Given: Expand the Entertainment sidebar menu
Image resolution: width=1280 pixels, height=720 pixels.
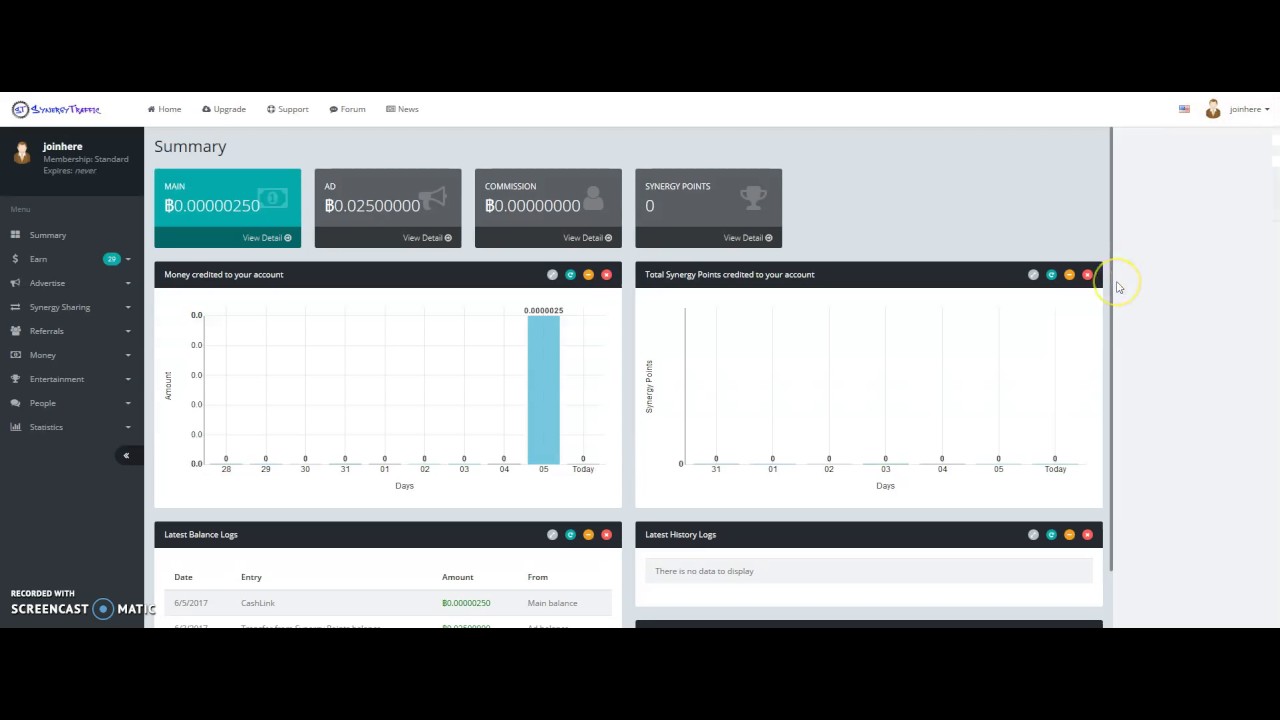Looking at the screenshot, I should pyautogui.click(x=72, y=379).
